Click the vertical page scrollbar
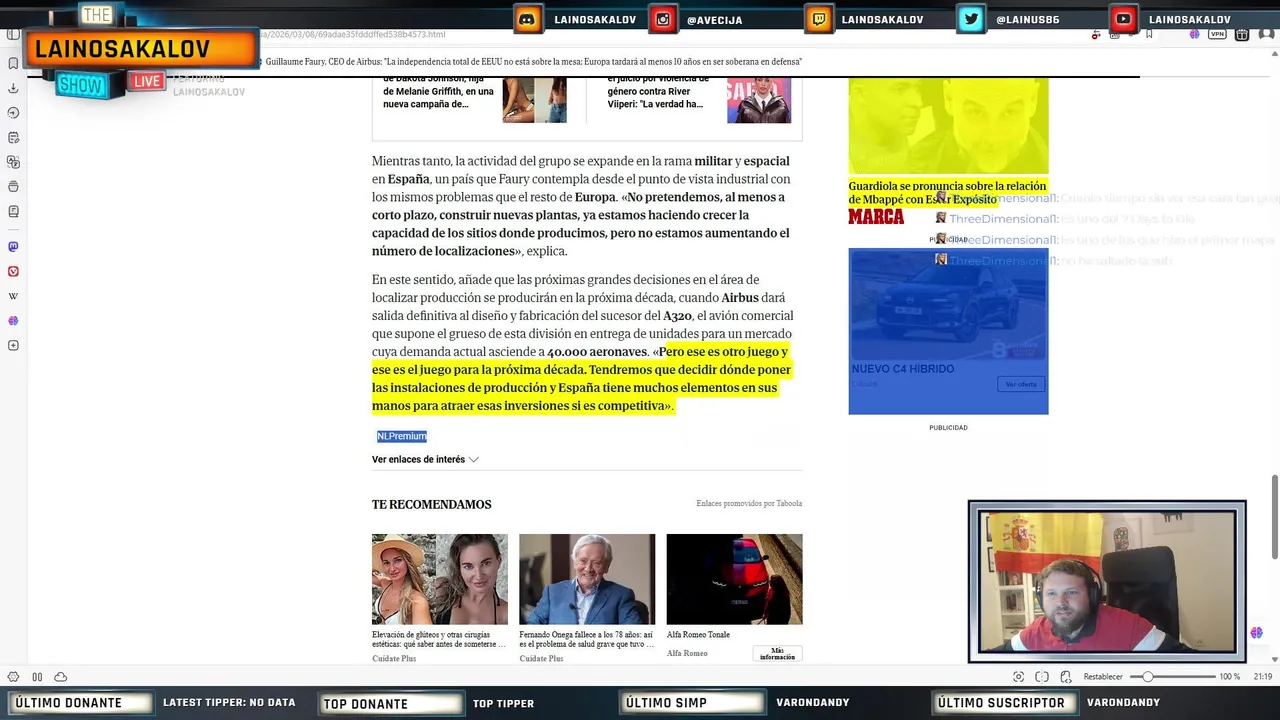Image resolution: width=1280 pixels, height=720 pixels. pos(1274,517)
